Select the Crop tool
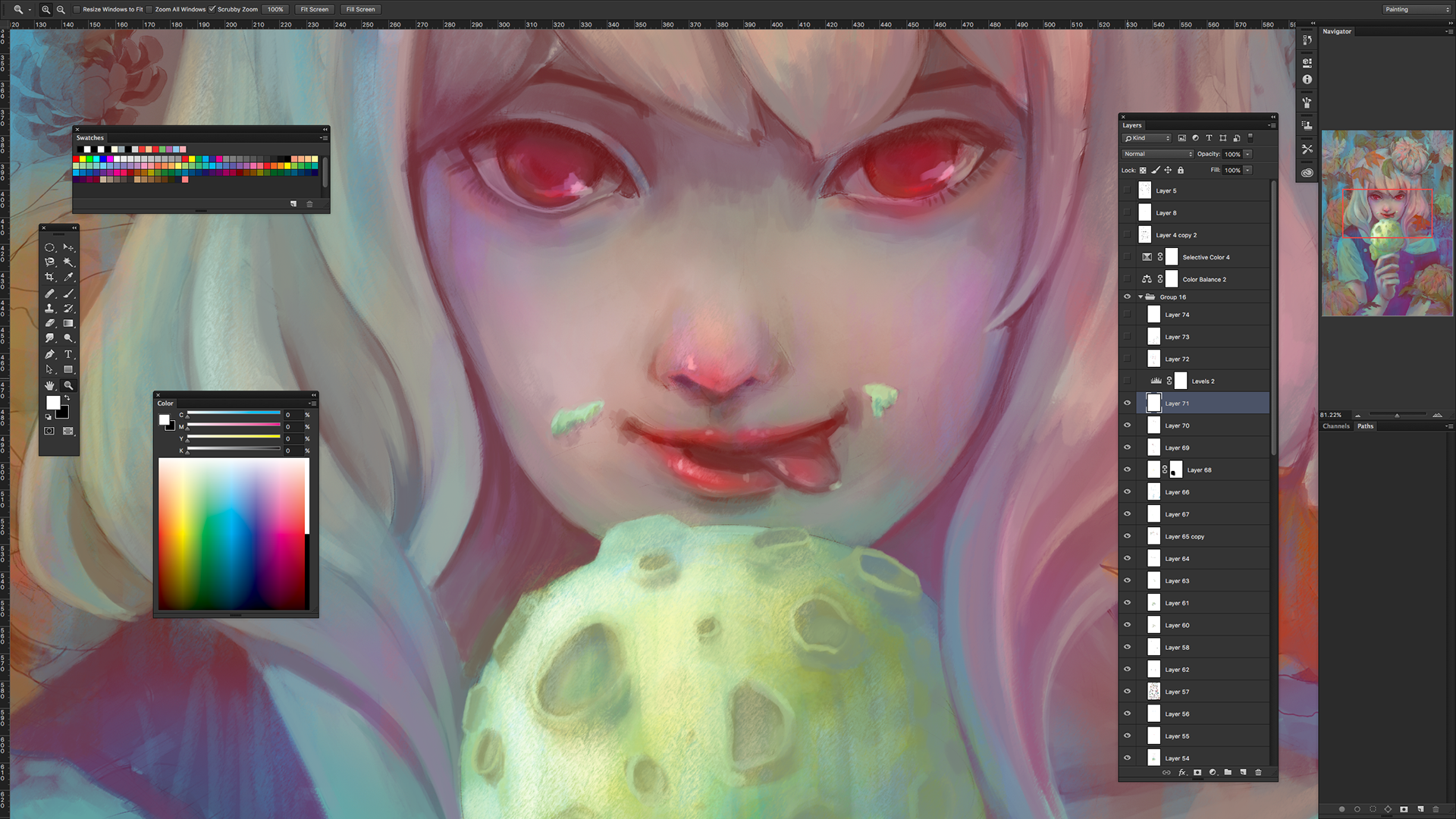Viewport: 1456px width, 819px height. [49, 278]
